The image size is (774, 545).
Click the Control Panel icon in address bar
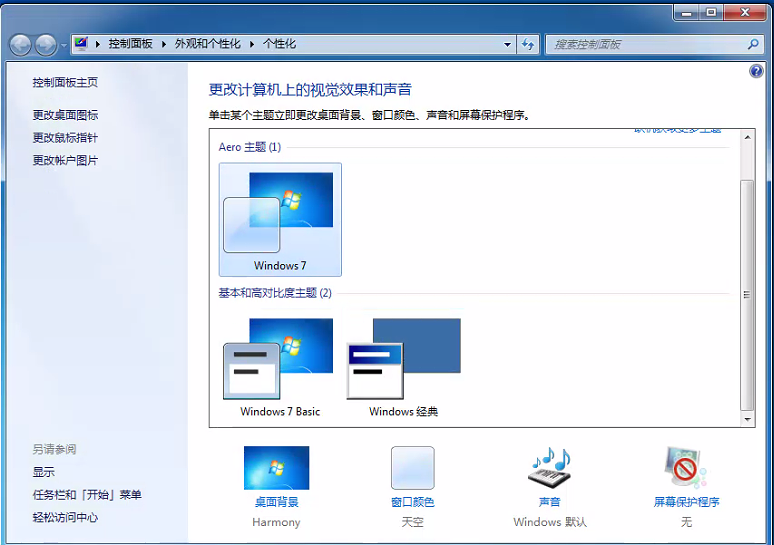81,44
